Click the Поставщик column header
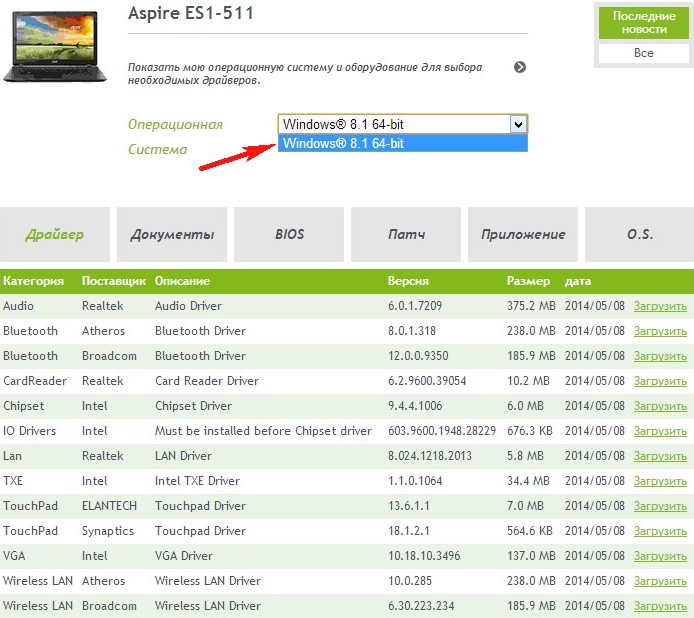The image size is (694, 618). 114,281
